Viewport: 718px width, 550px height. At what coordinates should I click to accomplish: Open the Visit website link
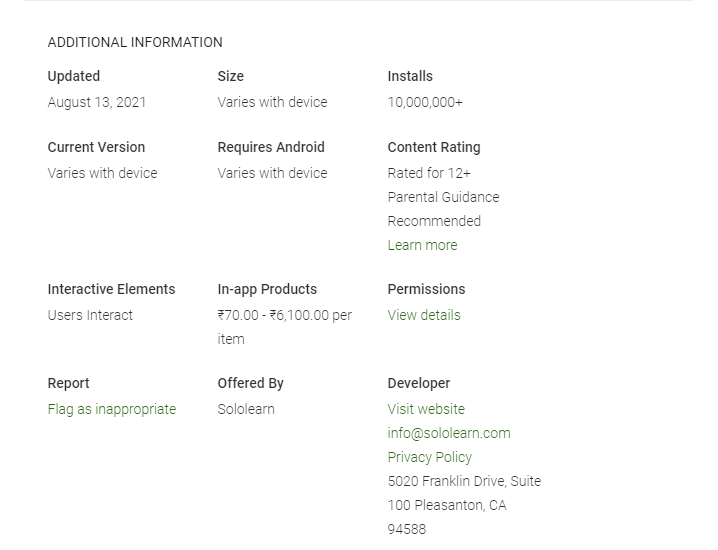[x=426, y=409]
